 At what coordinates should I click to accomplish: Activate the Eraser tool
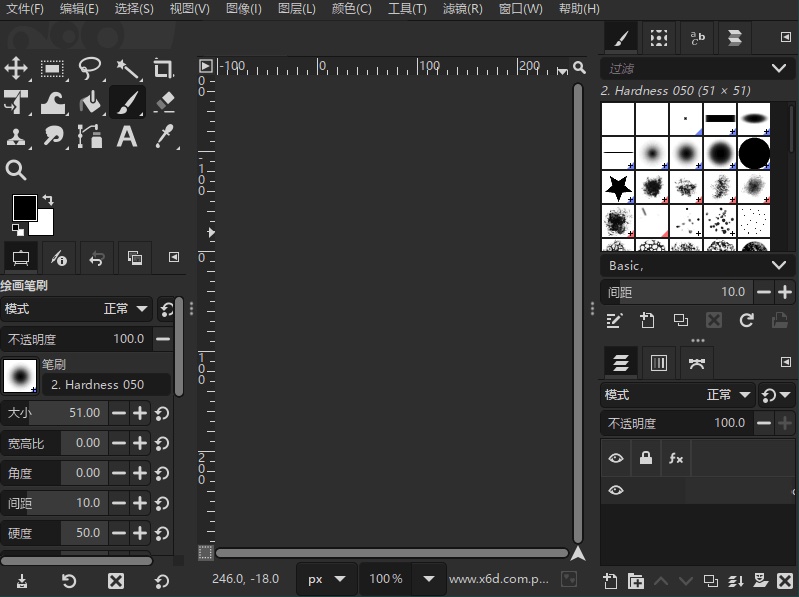tap(164, 102)
